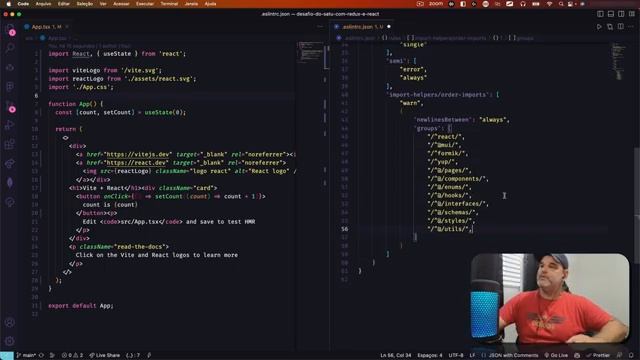Click the "newlinesBetween" key text
The width and height of the screenshot is (640, 360).
pos(444,120)
